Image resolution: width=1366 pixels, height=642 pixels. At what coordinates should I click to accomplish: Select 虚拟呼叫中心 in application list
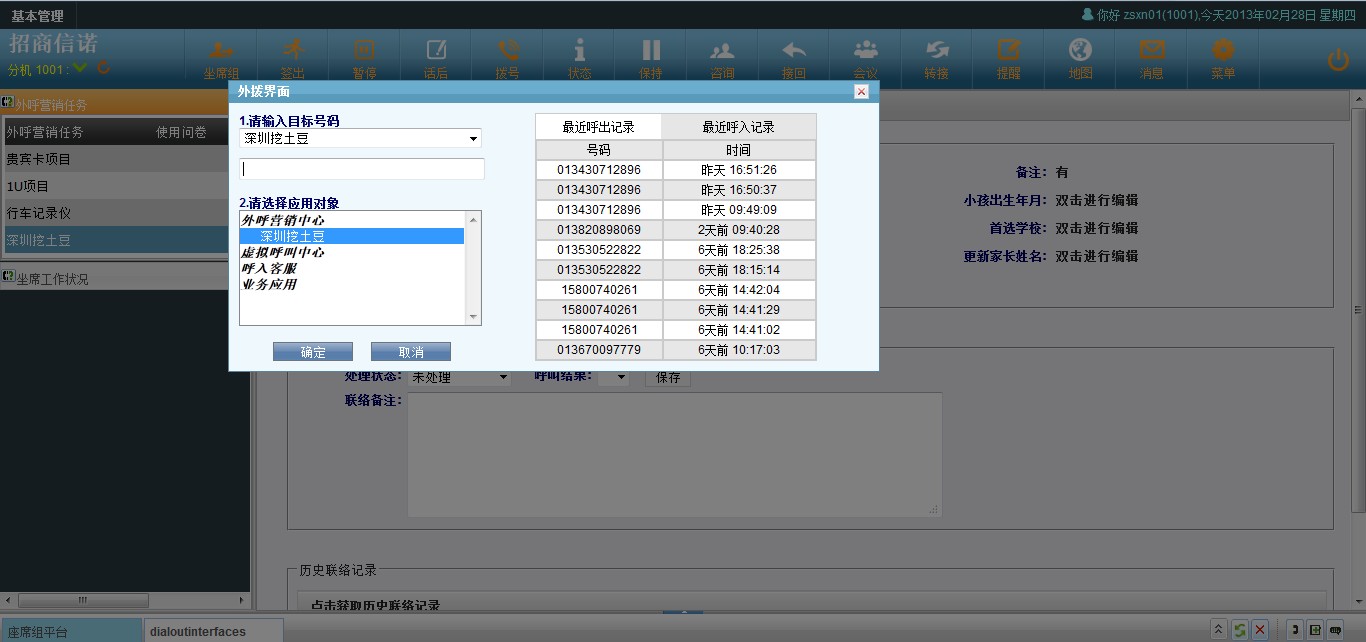[x=283, y=253]
